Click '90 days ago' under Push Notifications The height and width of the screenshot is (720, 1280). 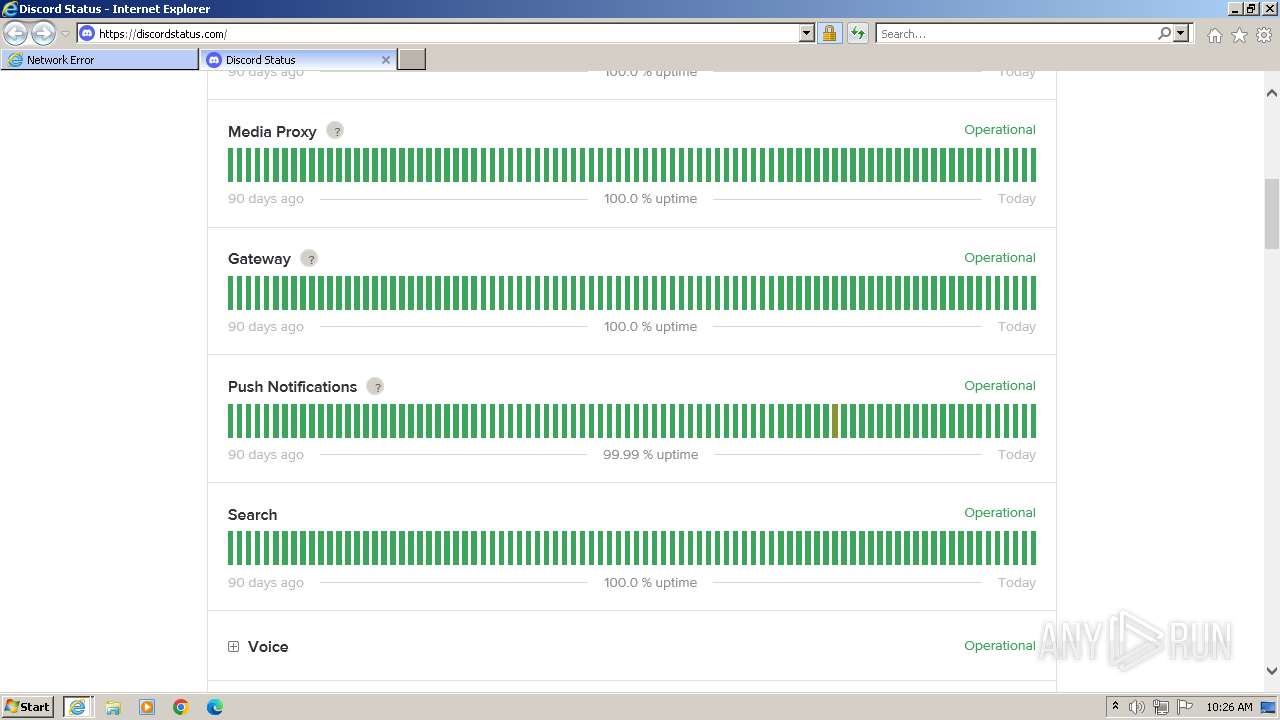coord(266,455)
